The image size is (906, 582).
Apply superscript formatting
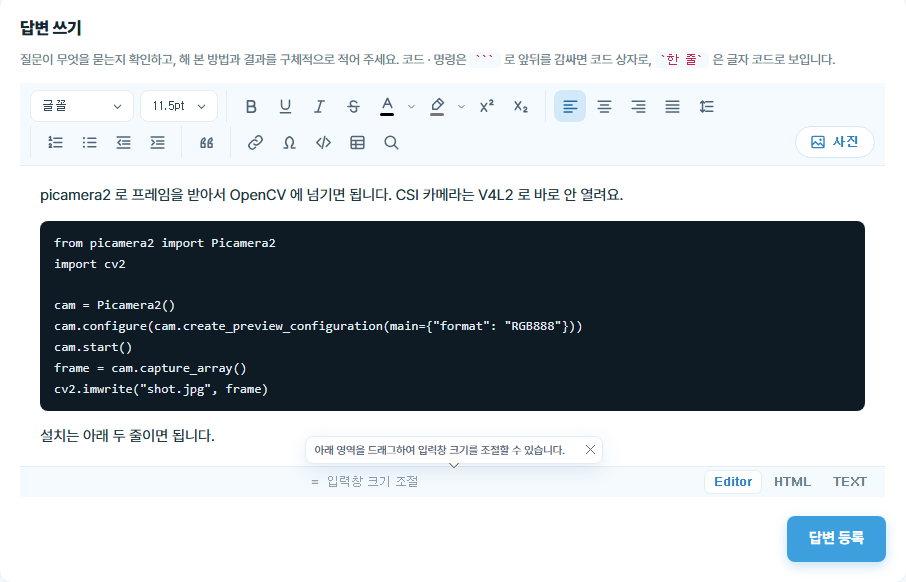point(487,106)
